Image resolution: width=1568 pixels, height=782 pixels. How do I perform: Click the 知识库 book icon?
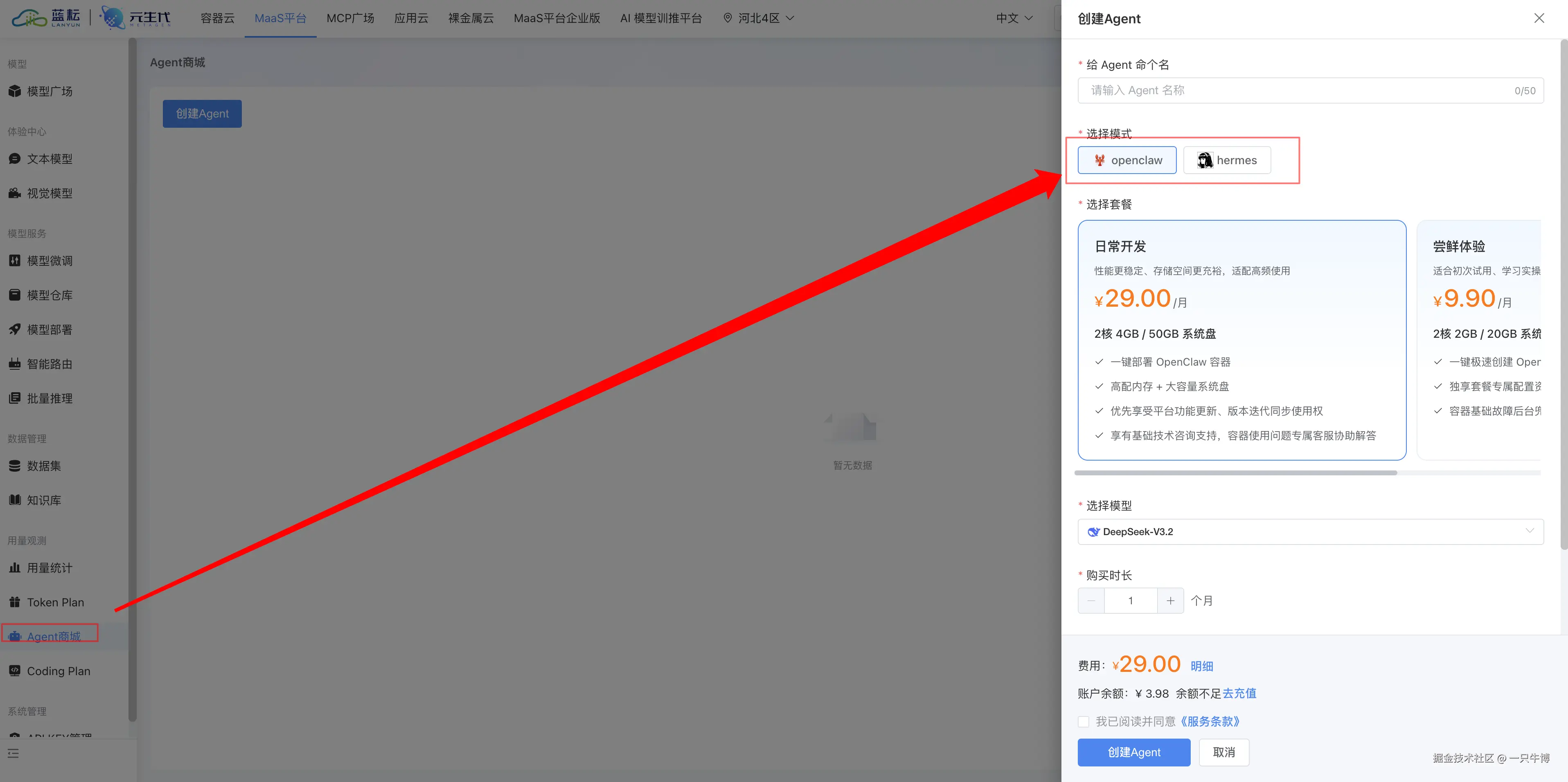coord(15,500)
